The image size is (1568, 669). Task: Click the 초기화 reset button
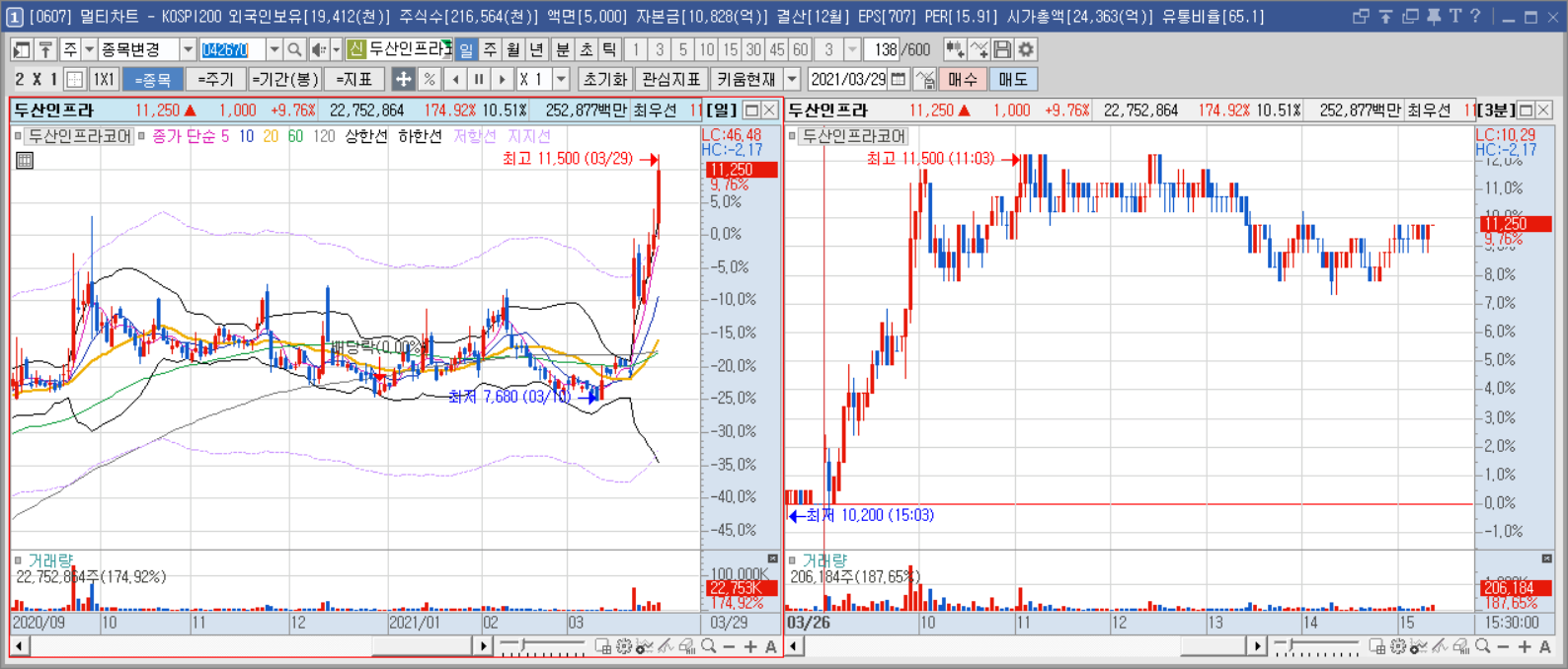(604, 80)
